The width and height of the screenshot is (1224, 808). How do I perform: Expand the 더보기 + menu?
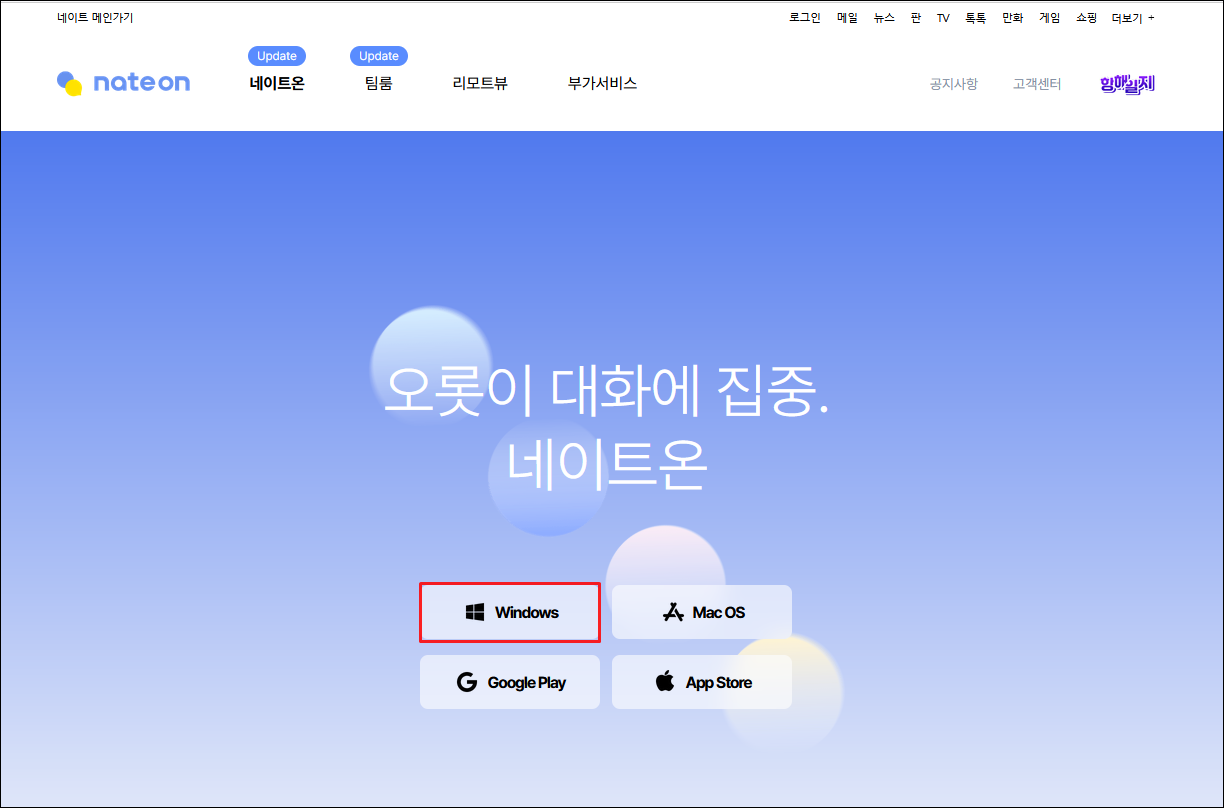point(1133,18)
